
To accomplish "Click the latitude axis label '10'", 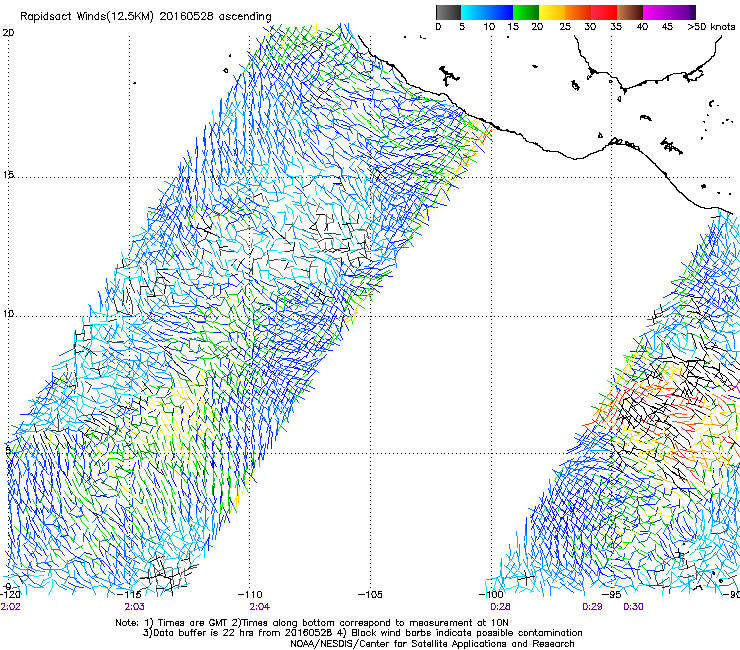I will tap(8, 314).
